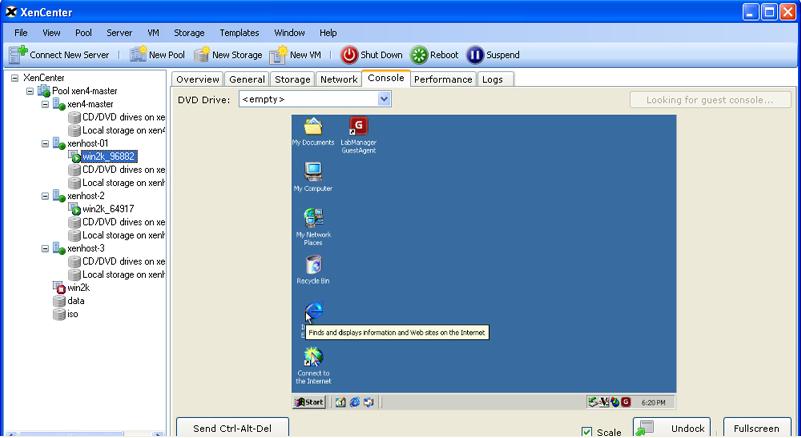
Task: Switch to the Overview tab
Action: (198, 79)
